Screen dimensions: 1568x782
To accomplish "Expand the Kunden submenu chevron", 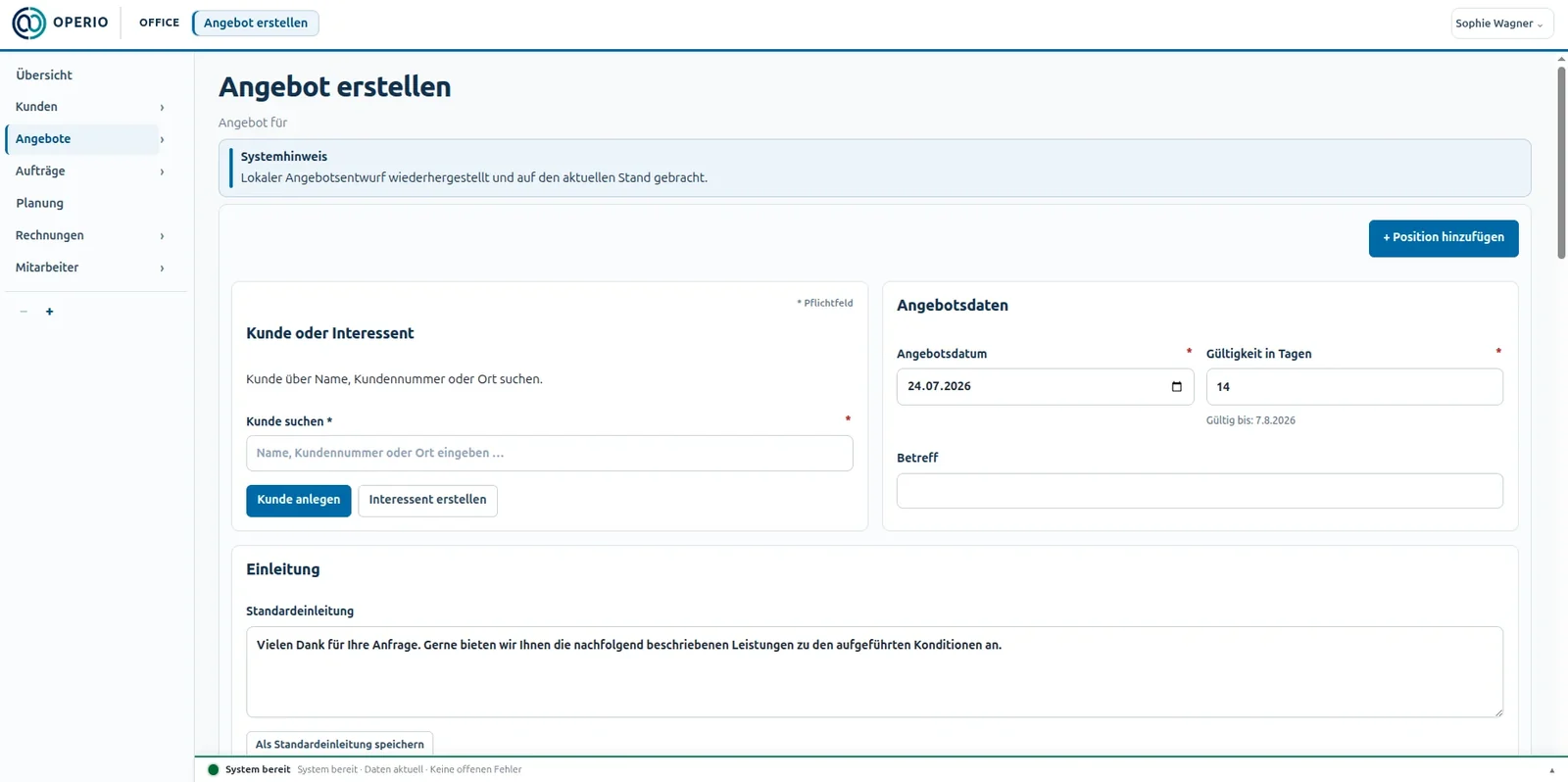I will coord(162,107).
